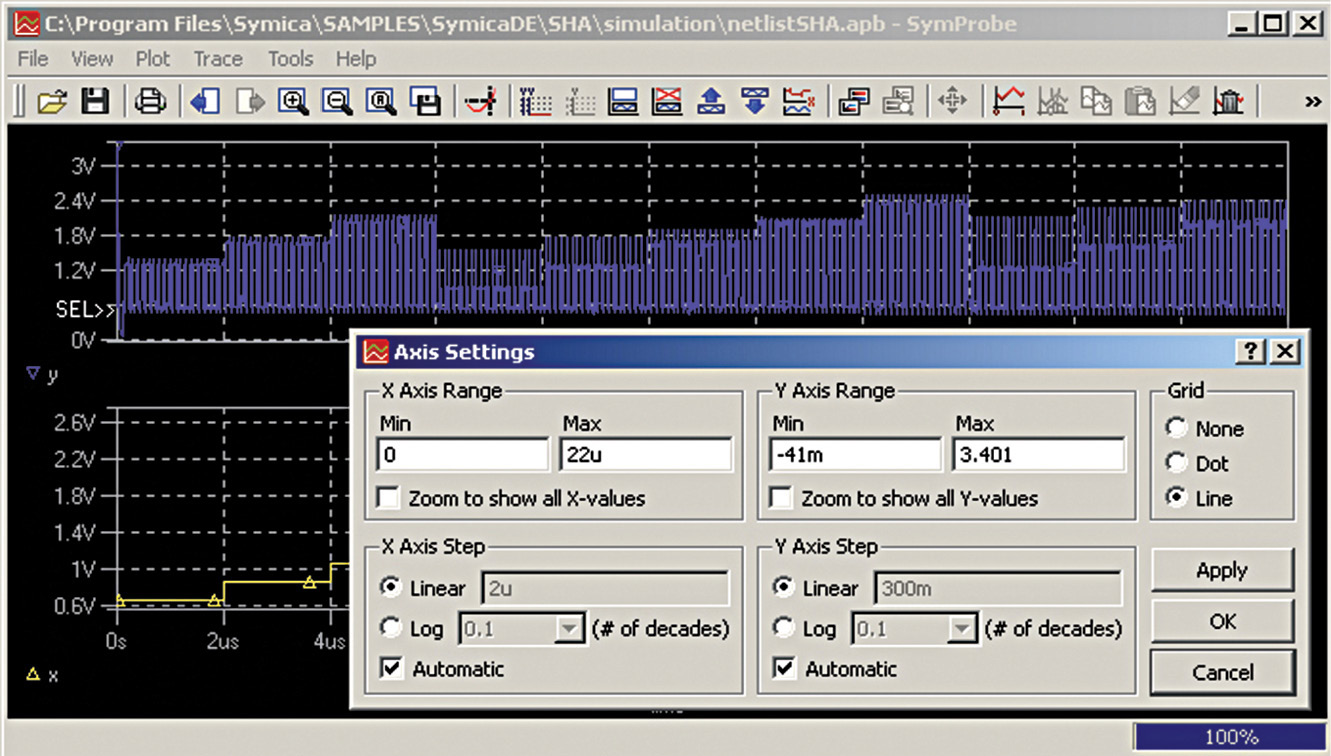Click the Add Trace toolbar icon
The width and height of the screenshot is (1331, 756).
point(1011,100)
